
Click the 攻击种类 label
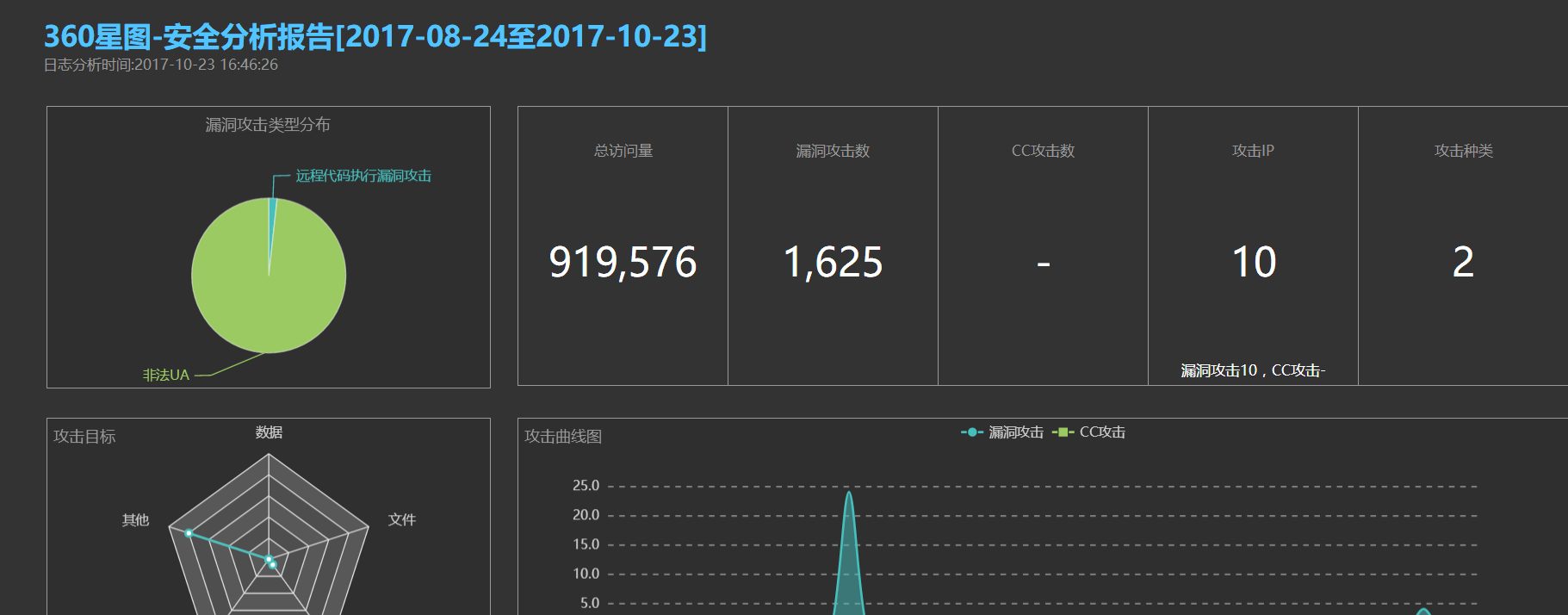(1463, 151)
